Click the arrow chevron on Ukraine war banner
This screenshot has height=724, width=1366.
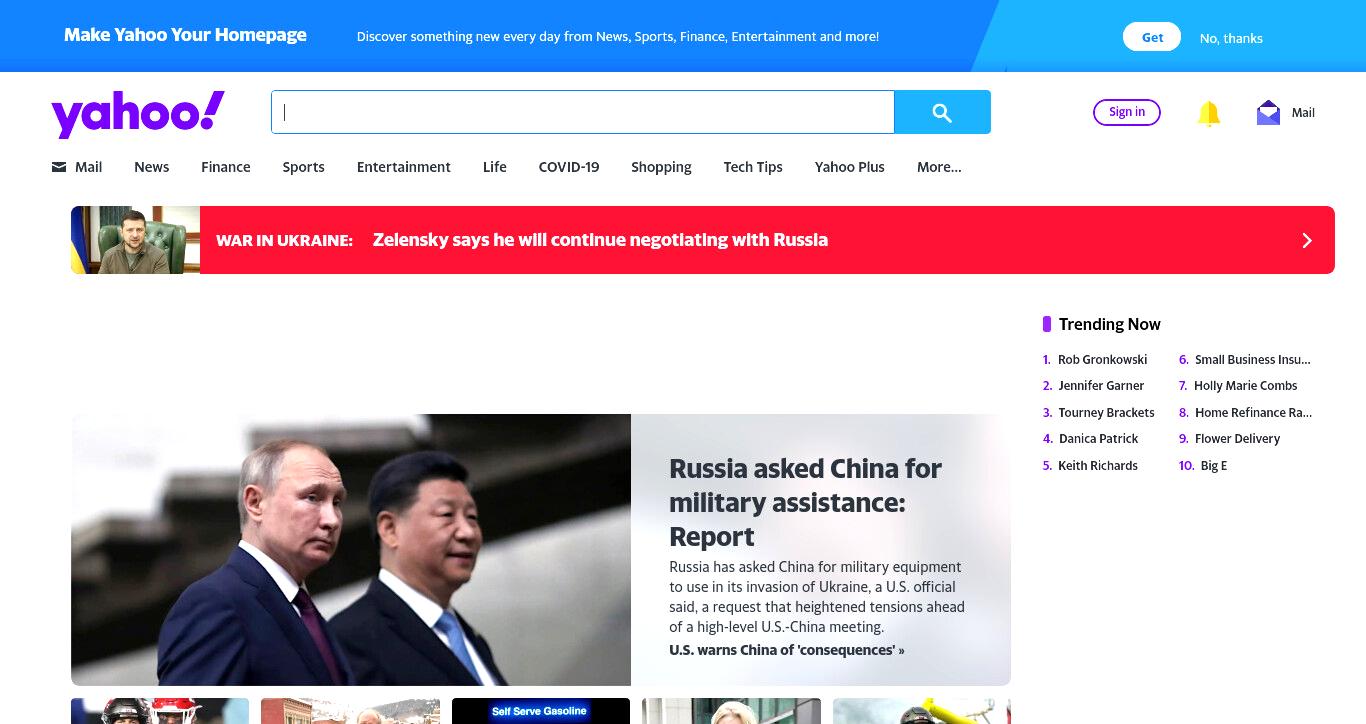[x=1306, y=240]
